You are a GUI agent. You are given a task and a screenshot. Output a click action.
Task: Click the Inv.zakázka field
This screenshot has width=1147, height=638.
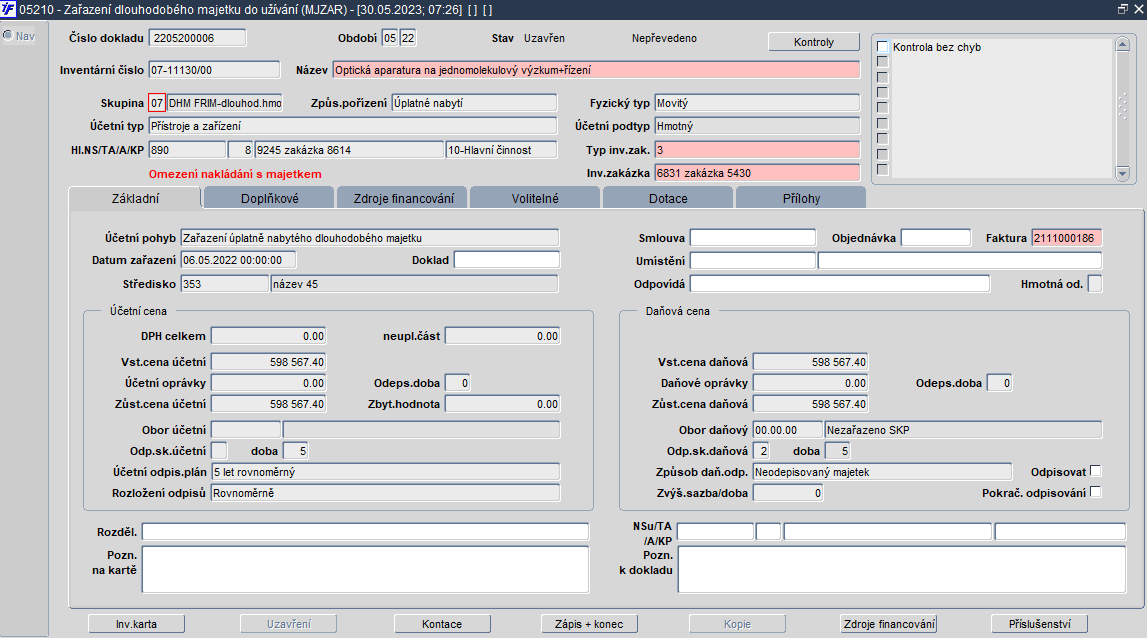point(757,173)
